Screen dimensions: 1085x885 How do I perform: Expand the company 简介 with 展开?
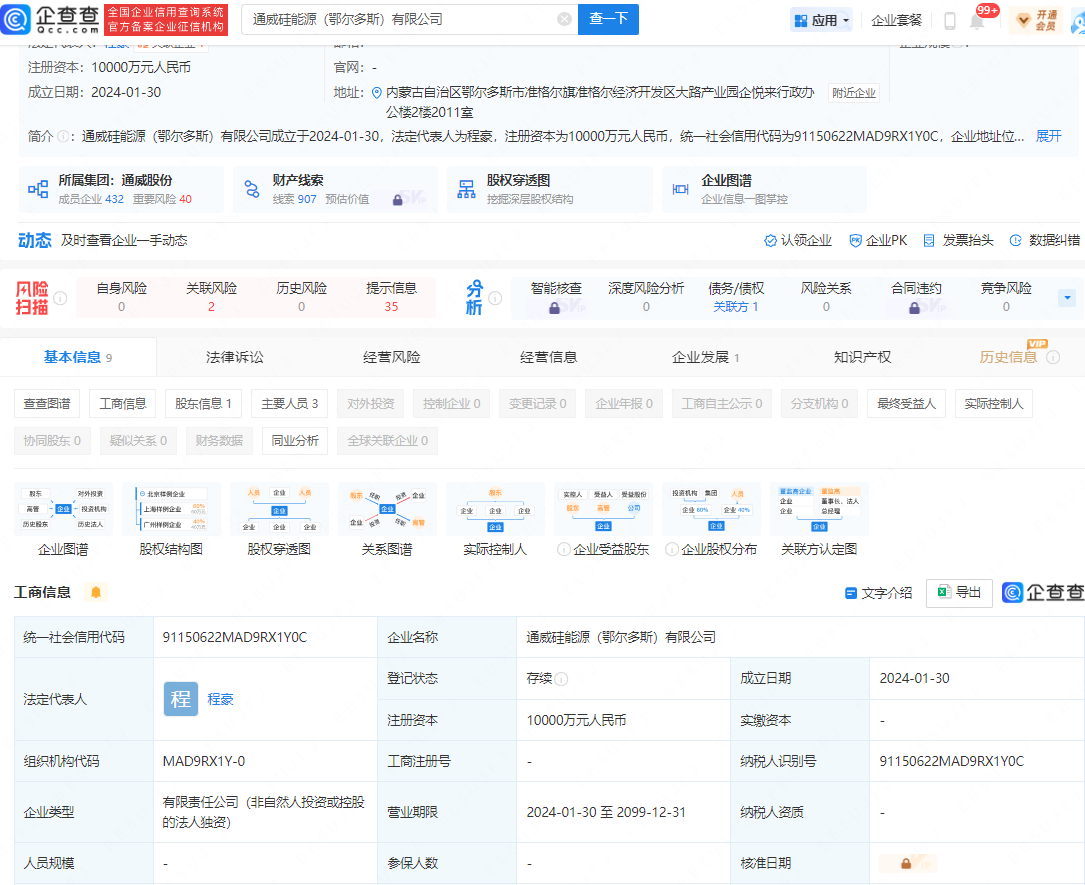point(1048,136)
